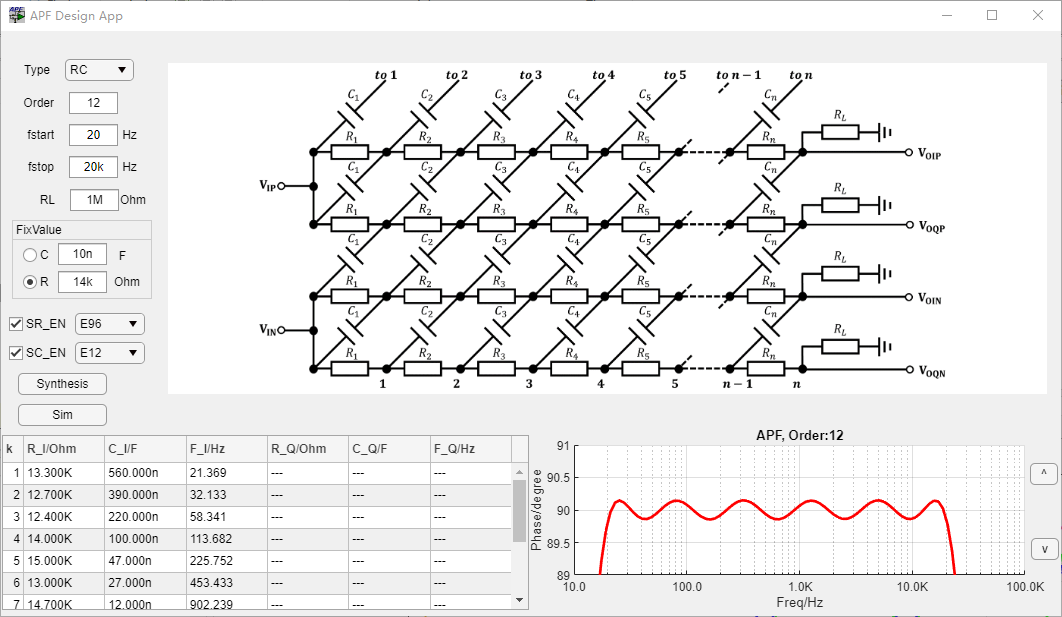Click the up arrow beside the phase plot
The image size is (1062, 617).
click(1043, 473)
